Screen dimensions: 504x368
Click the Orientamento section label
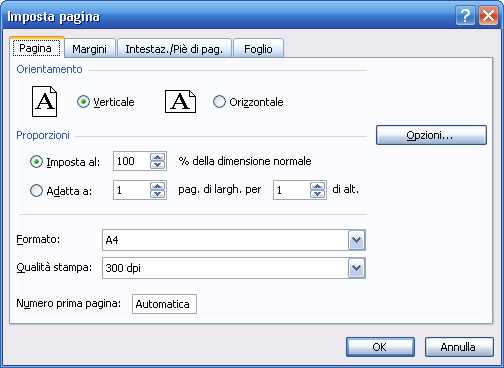[x=49, y=69]
